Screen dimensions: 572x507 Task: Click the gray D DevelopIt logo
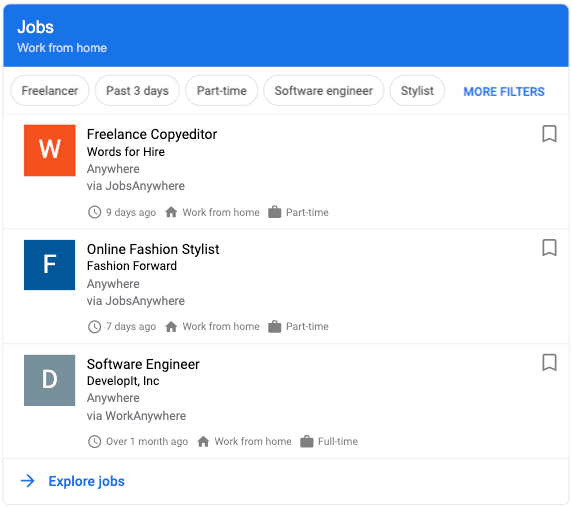pos(50,380)
